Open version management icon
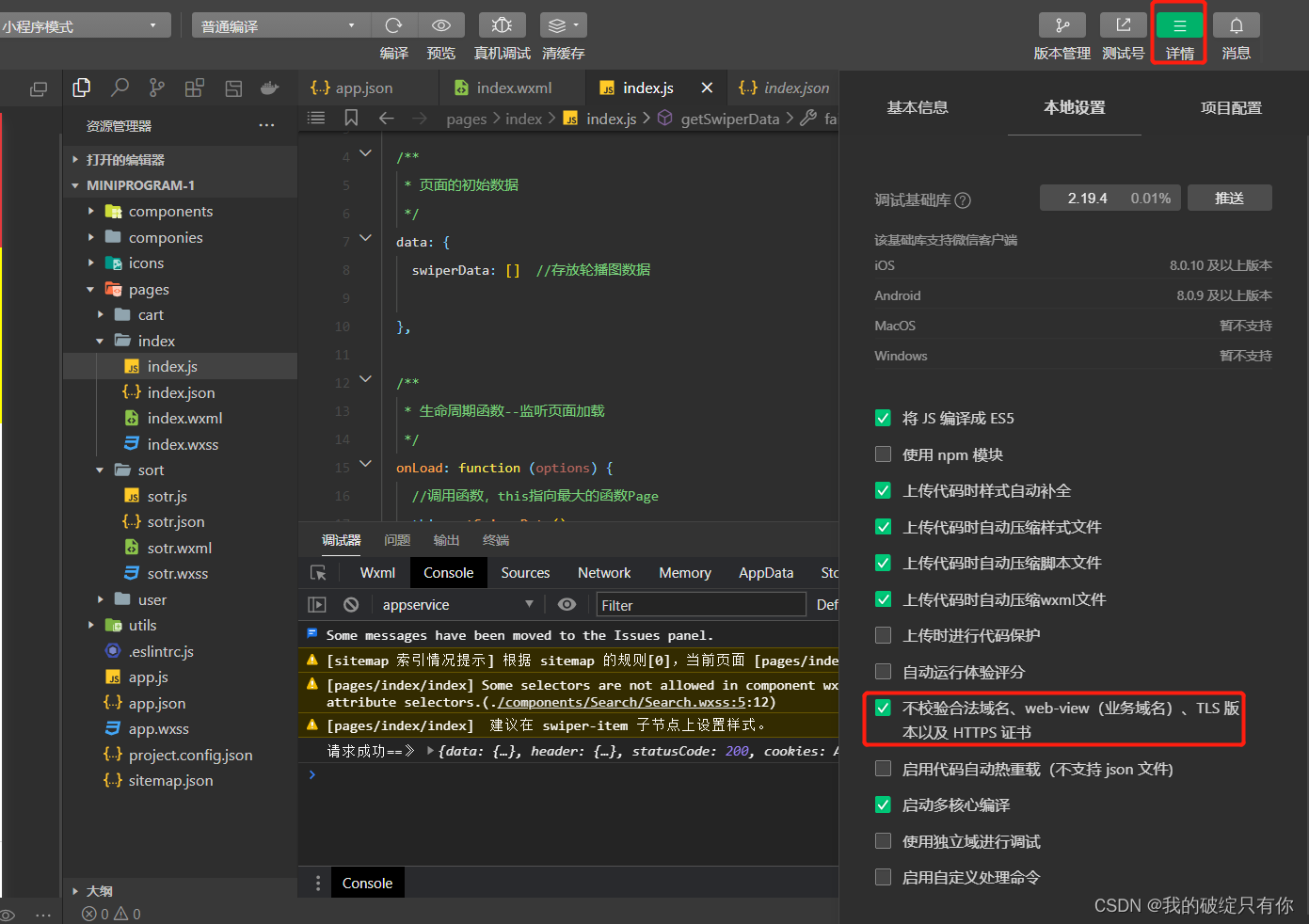 pos(1062,25)
